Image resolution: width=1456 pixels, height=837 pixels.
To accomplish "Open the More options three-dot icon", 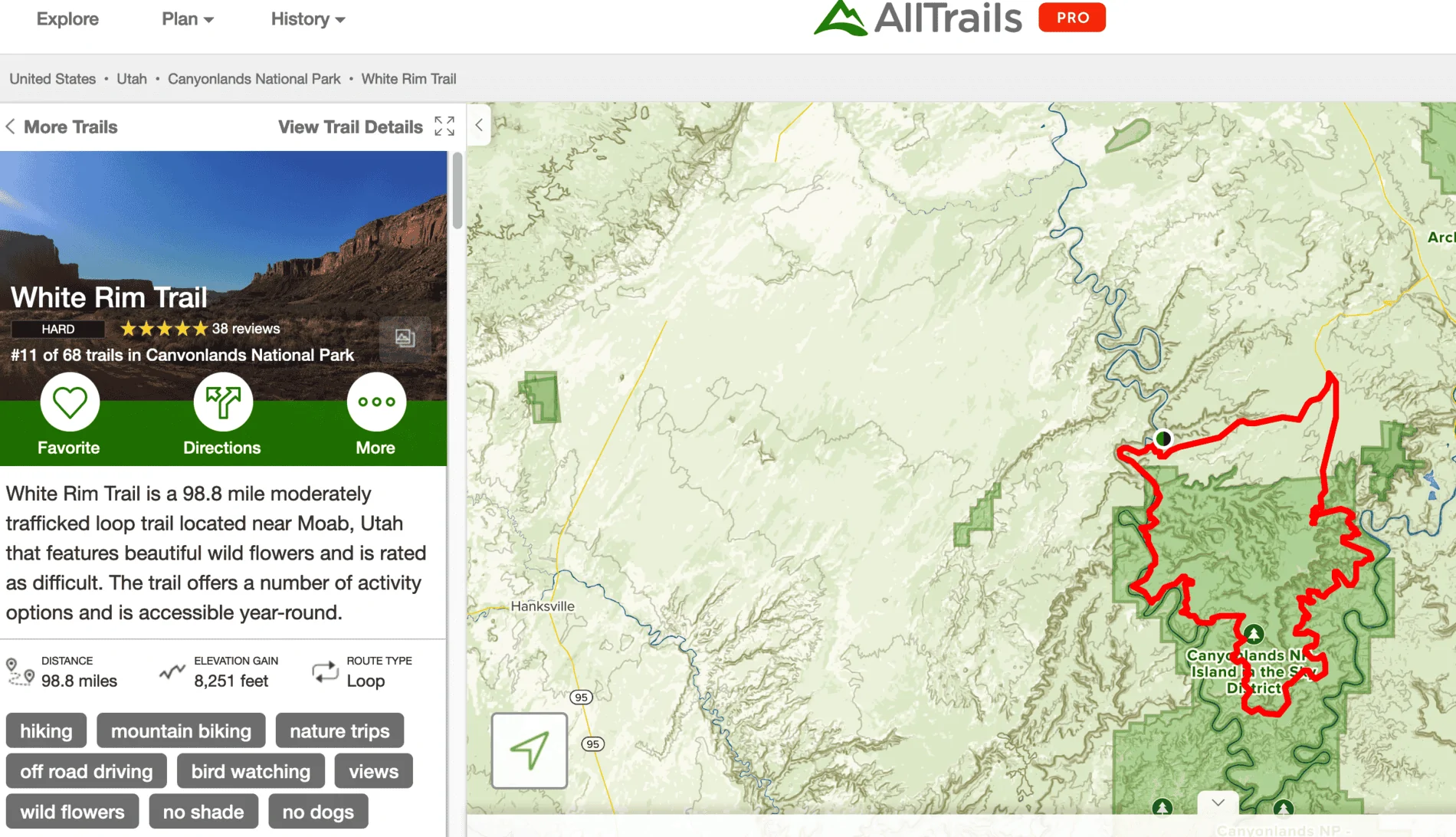I will click(376, 402).
